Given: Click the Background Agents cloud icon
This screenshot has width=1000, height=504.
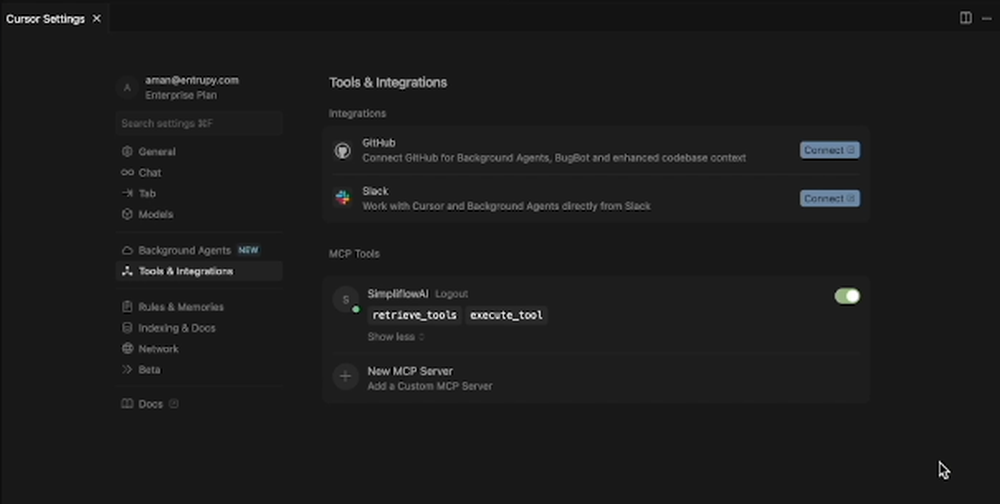Looking at the screenshot, I should [x=127, y=250].
